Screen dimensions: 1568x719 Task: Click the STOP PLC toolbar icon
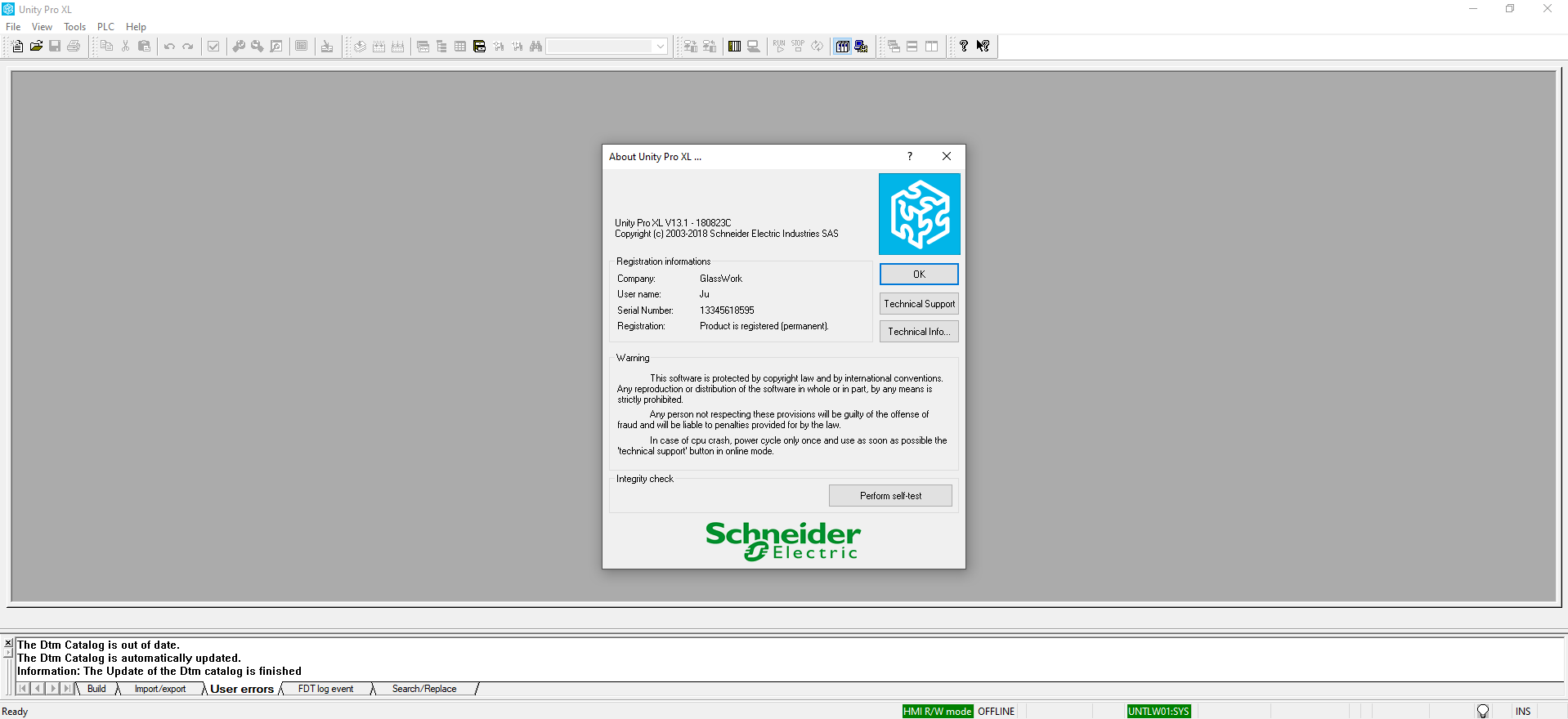tap(798, 47)
